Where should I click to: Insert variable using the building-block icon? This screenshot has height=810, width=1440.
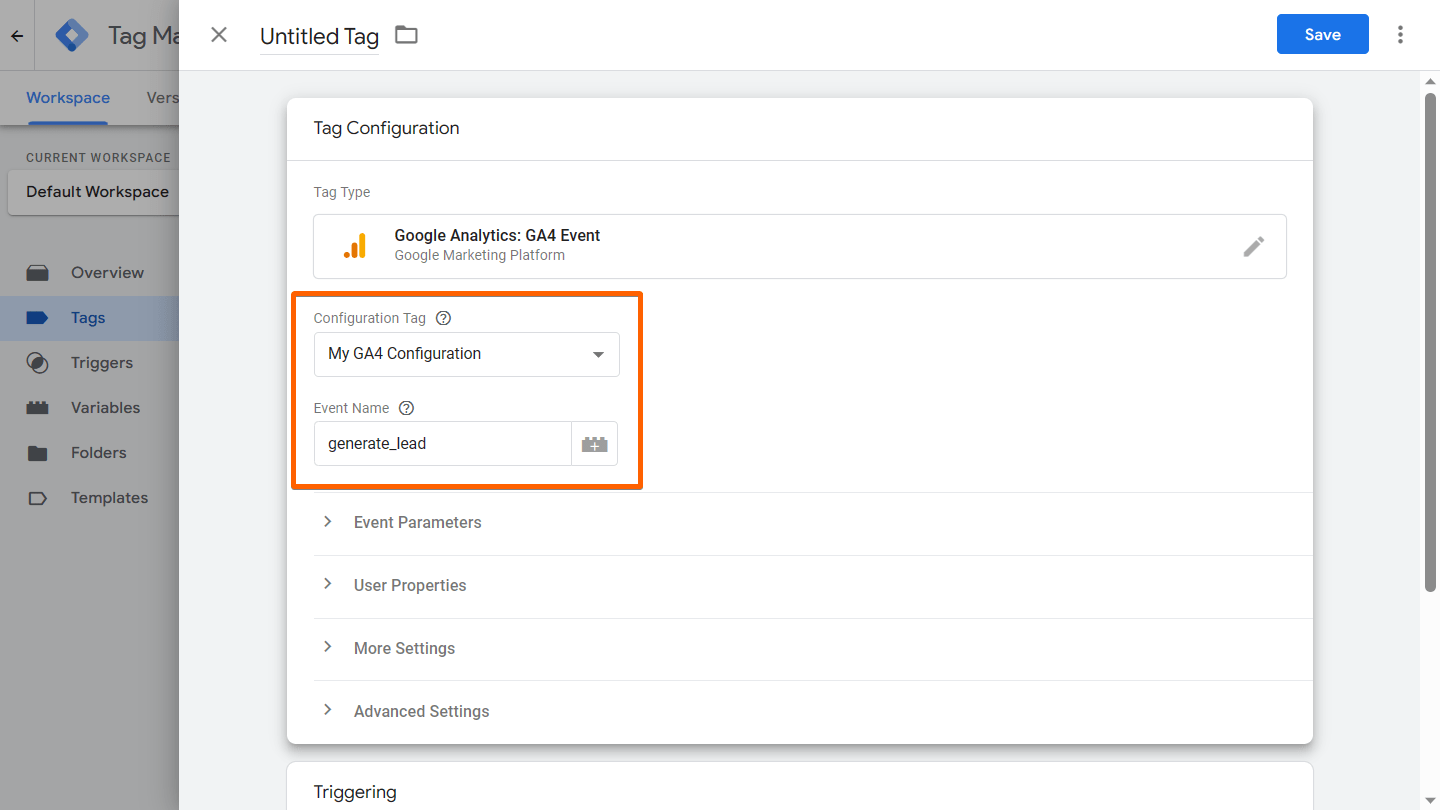594,444
